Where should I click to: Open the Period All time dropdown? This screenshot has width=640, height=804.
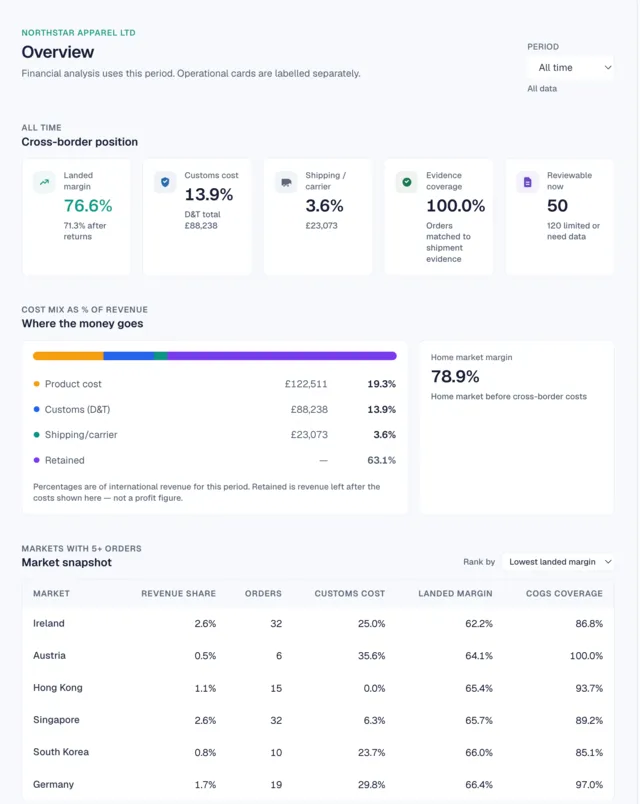coord(570,68)
